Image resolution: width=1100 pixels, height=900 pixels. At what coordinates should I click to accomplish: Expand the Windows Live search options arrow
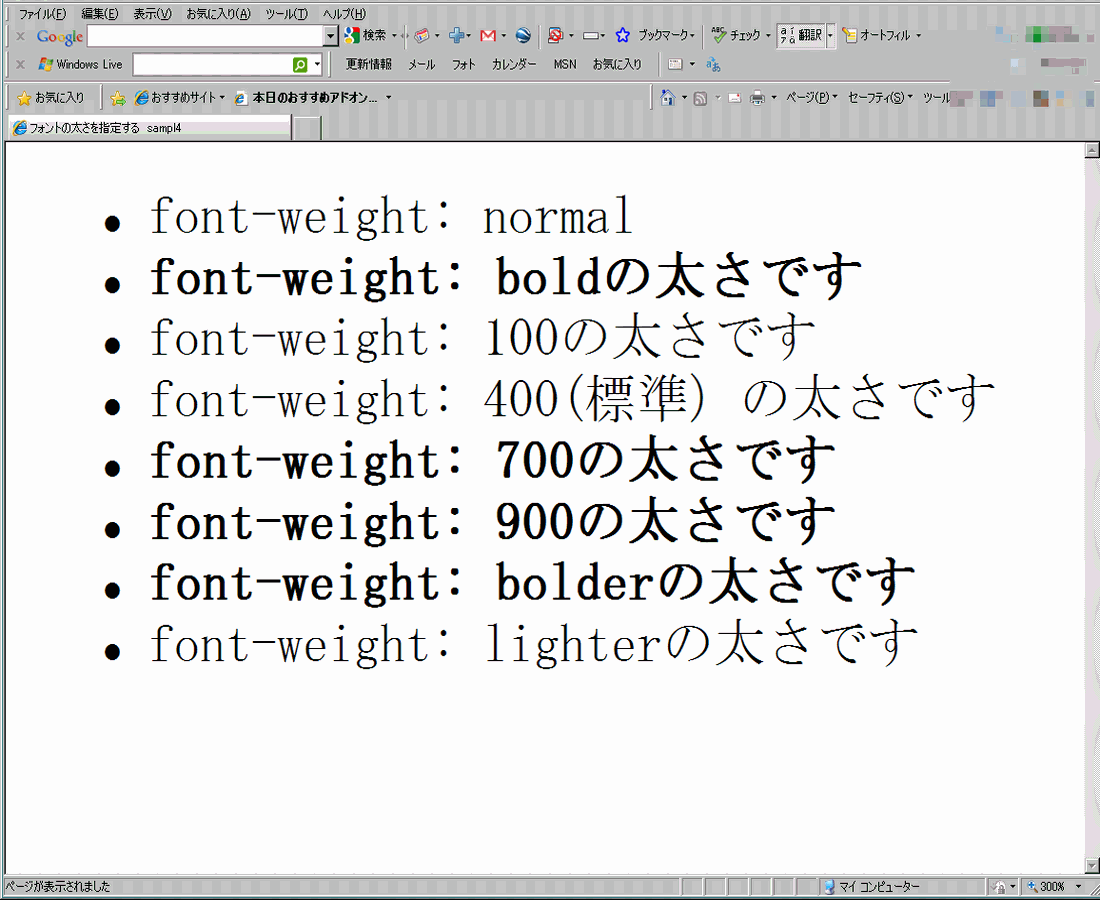(317, 65)
